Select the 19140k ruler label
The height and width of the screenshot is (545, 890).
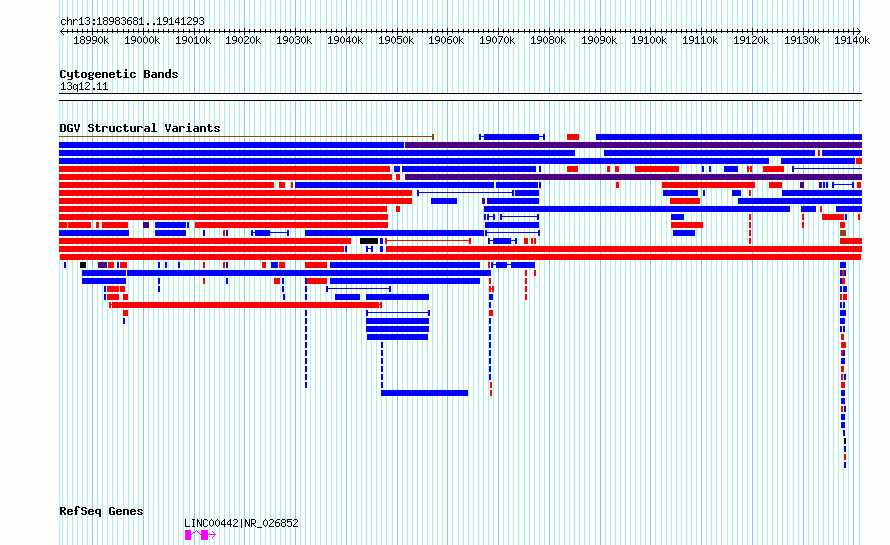pyautogui.click(x=852, y=40)
